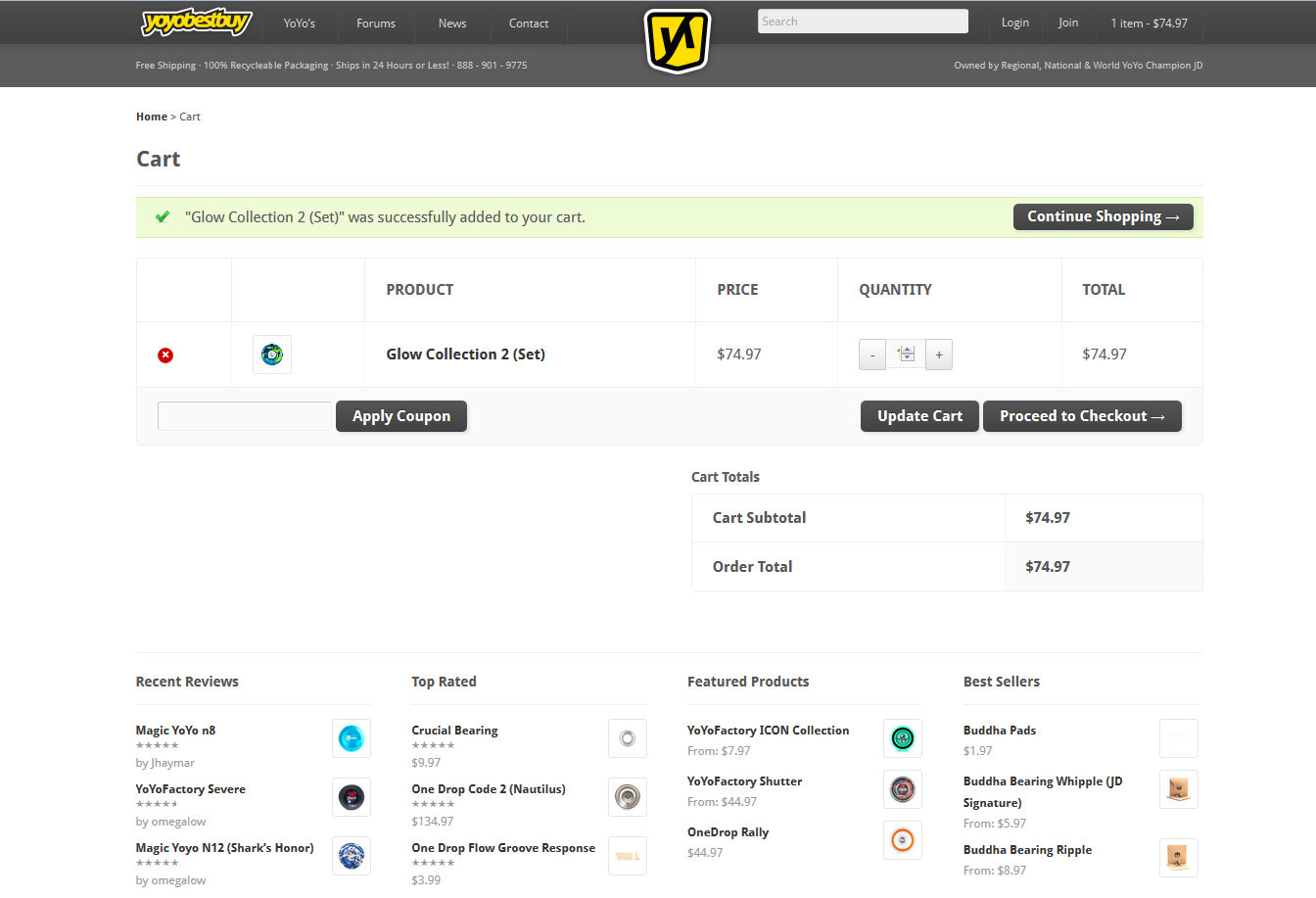Select the Crucial Bearing thumbnail
This screenshot has width=1316, height=898.
627,738
